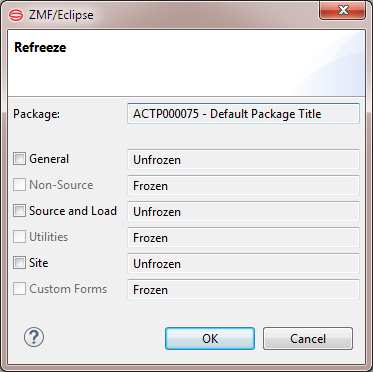Screen dimensions: 373x372
Task: Enable the General checkbox
Action: tap(19, 159)
